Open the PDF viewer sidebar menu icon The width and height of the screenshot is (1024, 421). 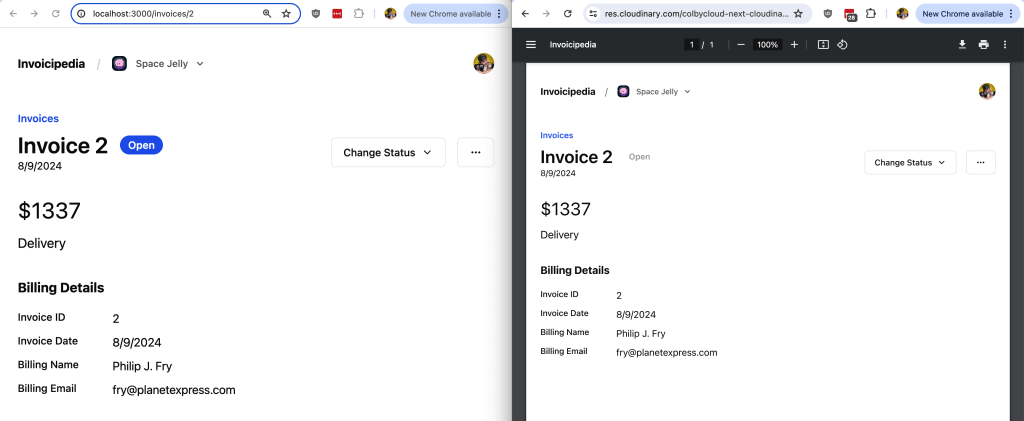pos(531,44)
